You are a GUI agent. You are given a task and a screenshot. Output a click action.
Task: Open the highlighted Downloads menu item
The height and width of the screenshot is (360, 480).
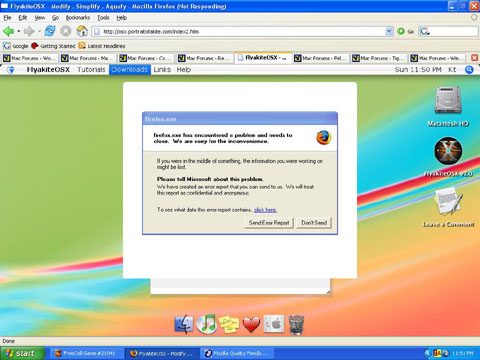click(130, 70)
